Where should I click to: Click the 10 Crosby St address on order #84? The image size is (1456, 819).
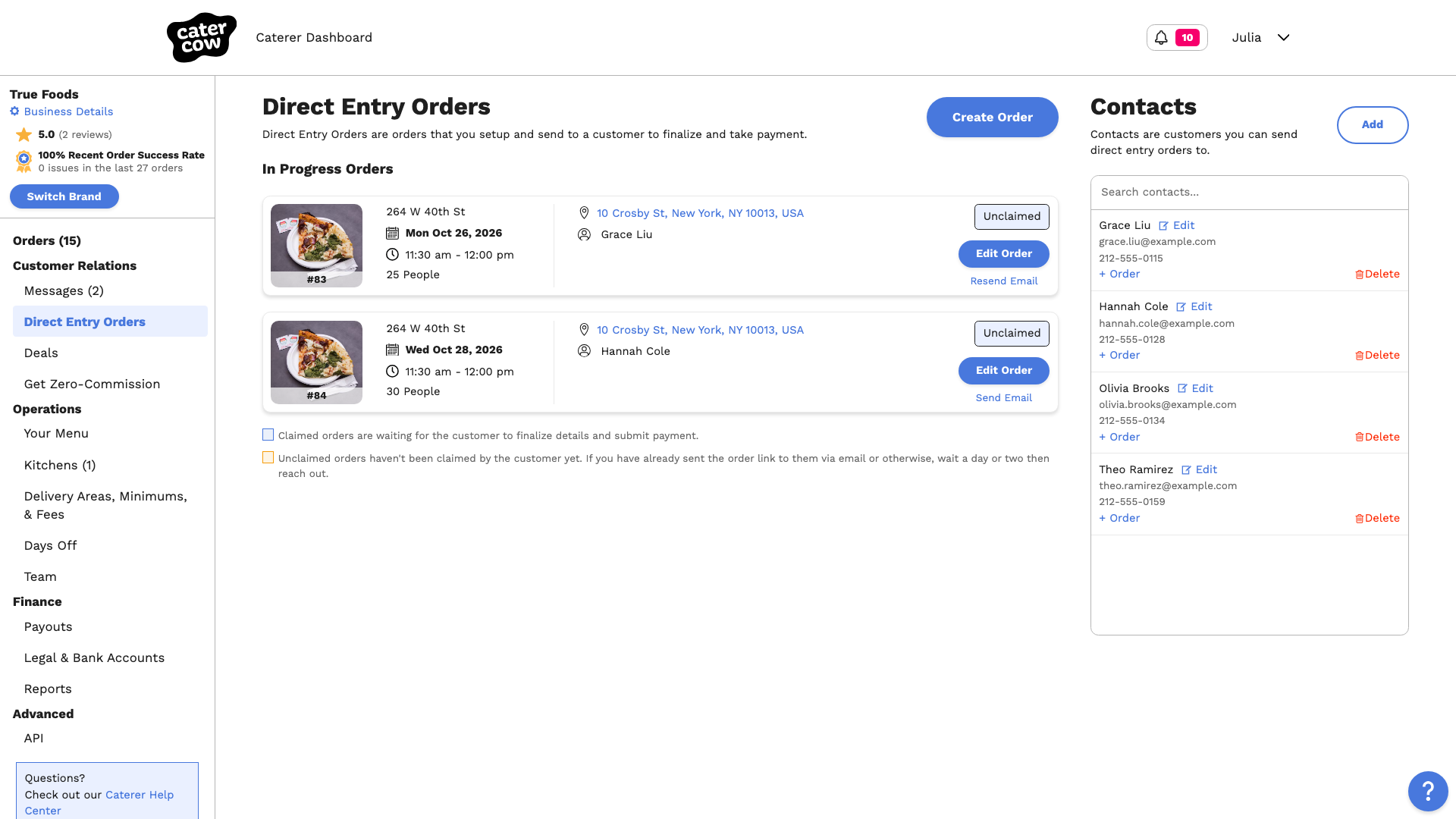click(x=700, y=330)
